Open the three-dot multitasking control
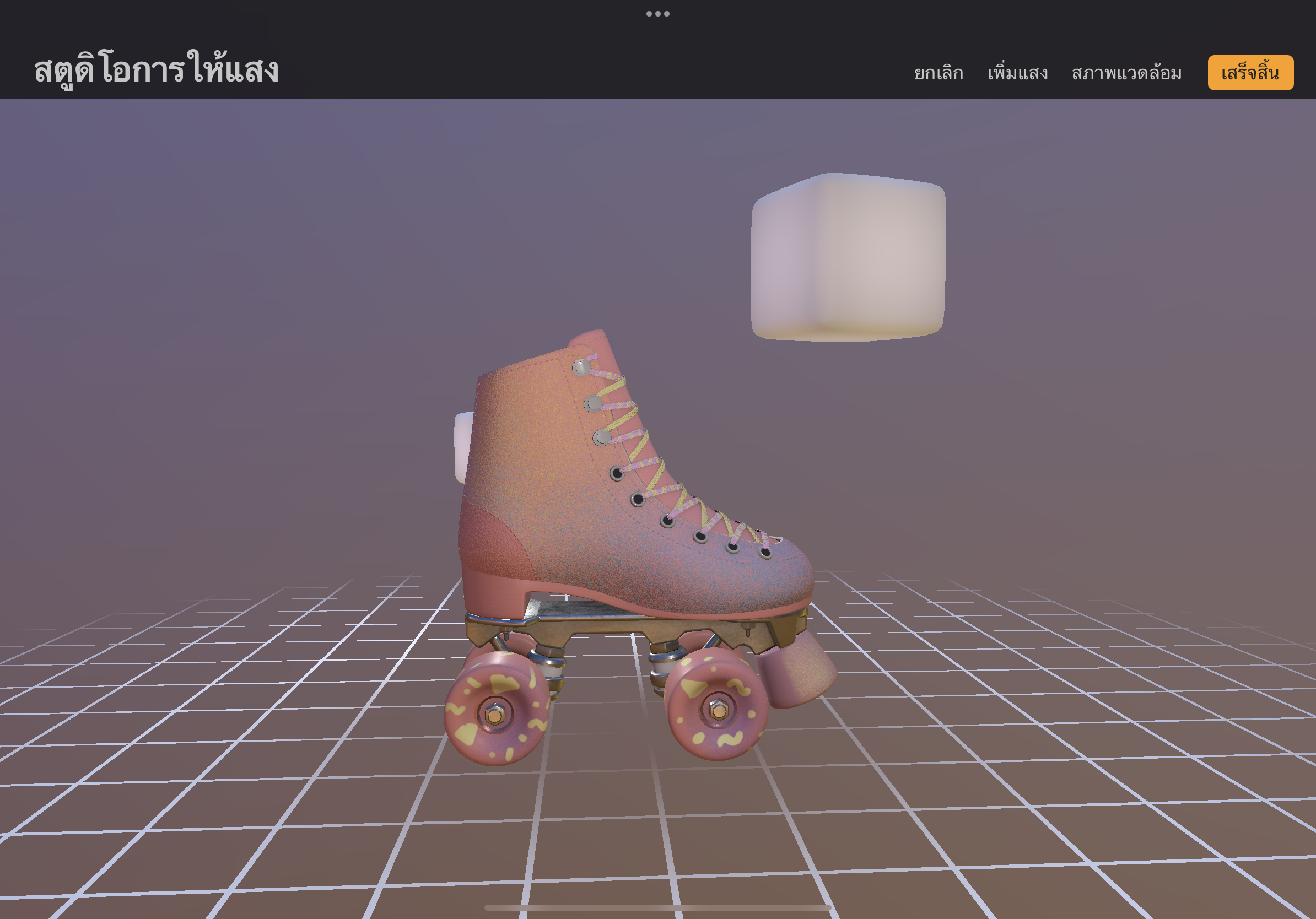 point(657,14)
